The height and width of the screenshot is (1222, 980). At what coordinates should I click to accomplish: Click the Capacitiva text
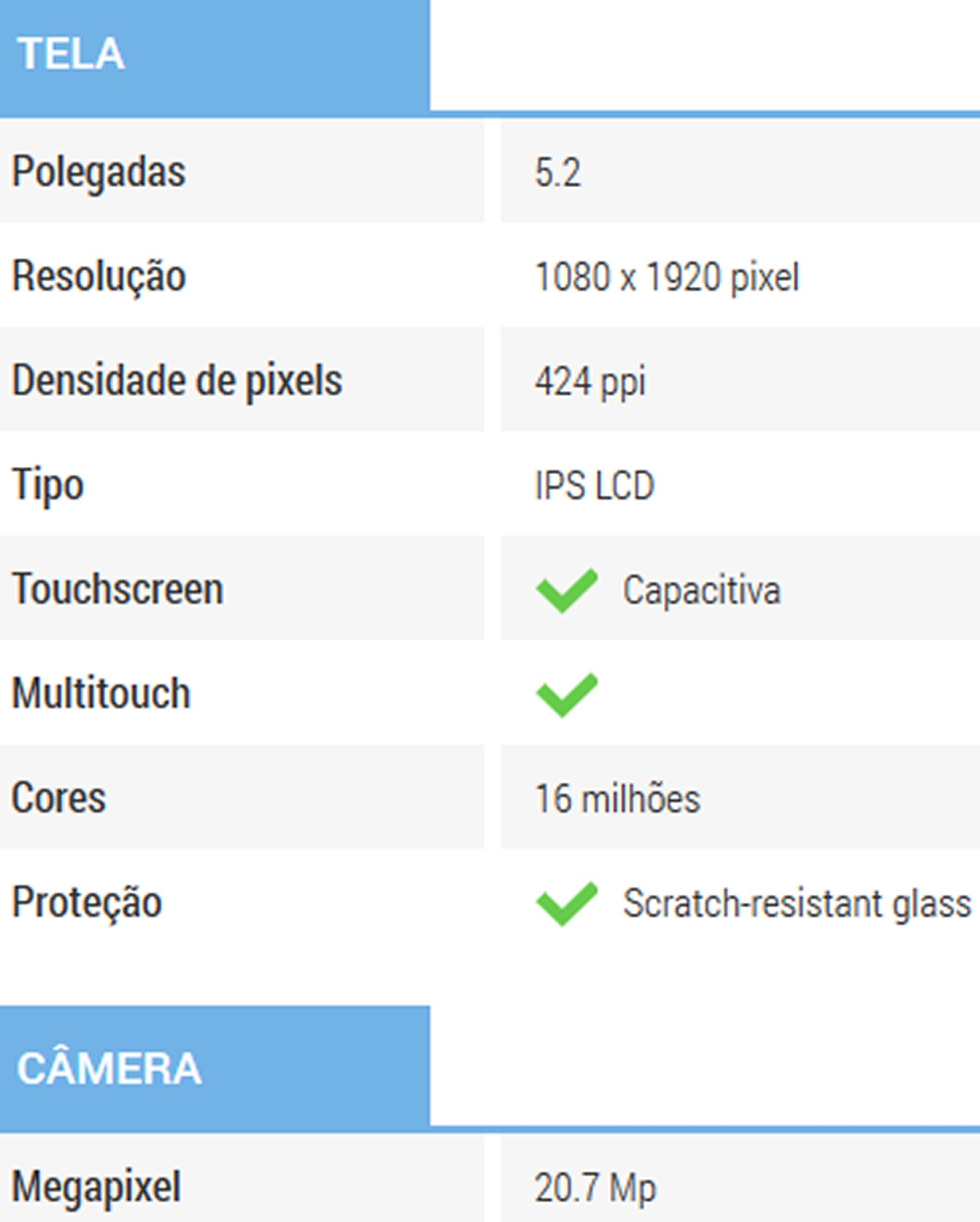point(702,590)
